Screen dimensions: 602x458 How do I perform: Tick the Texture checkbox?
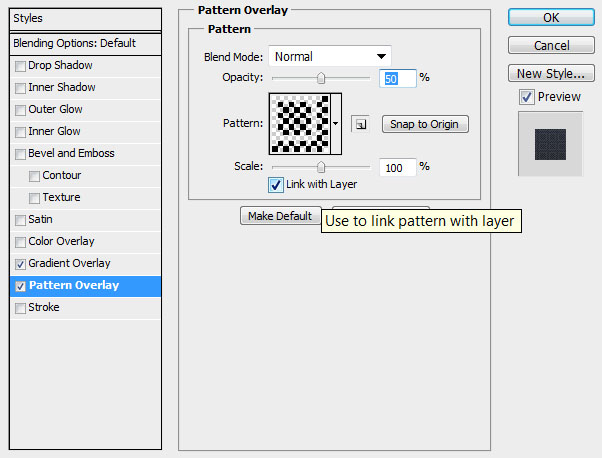tap(34, 198)
